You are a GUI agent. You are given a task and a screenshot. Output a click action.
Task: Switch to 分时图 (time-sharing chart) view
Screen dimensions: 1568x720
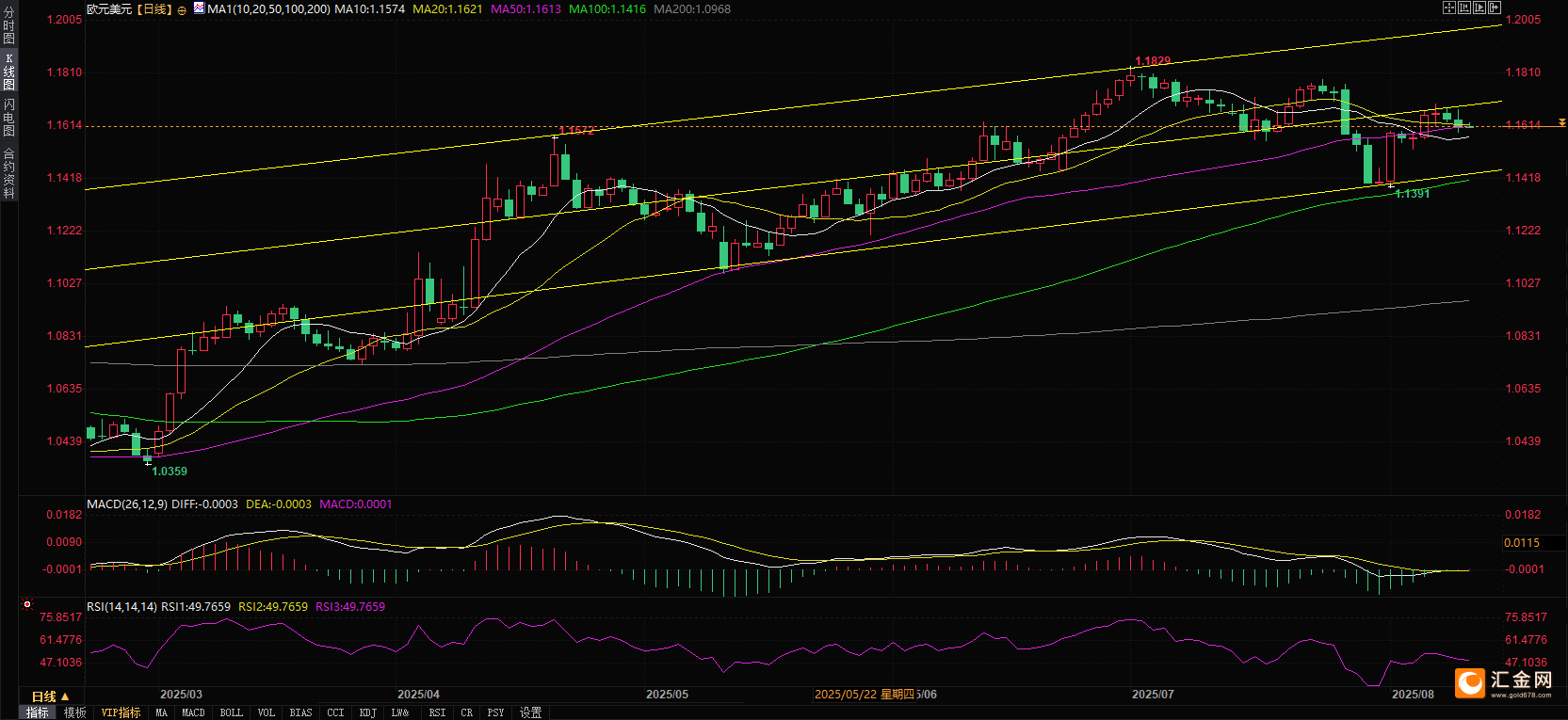point(8,26)
